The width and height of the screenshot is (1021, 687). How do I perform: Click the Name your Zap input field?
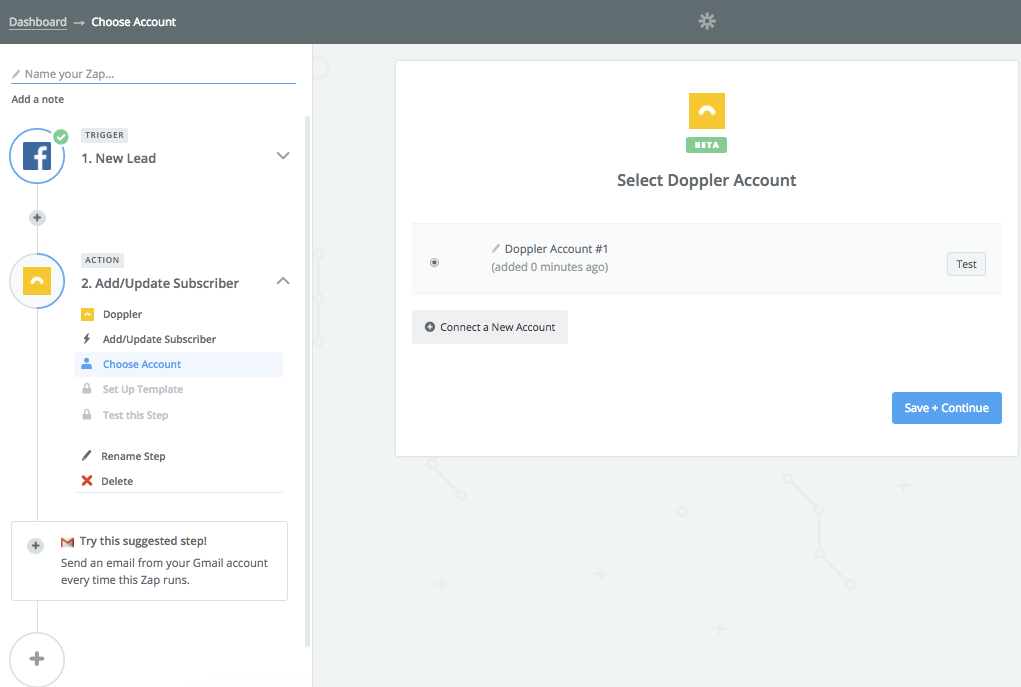click(x=154, y=74)
